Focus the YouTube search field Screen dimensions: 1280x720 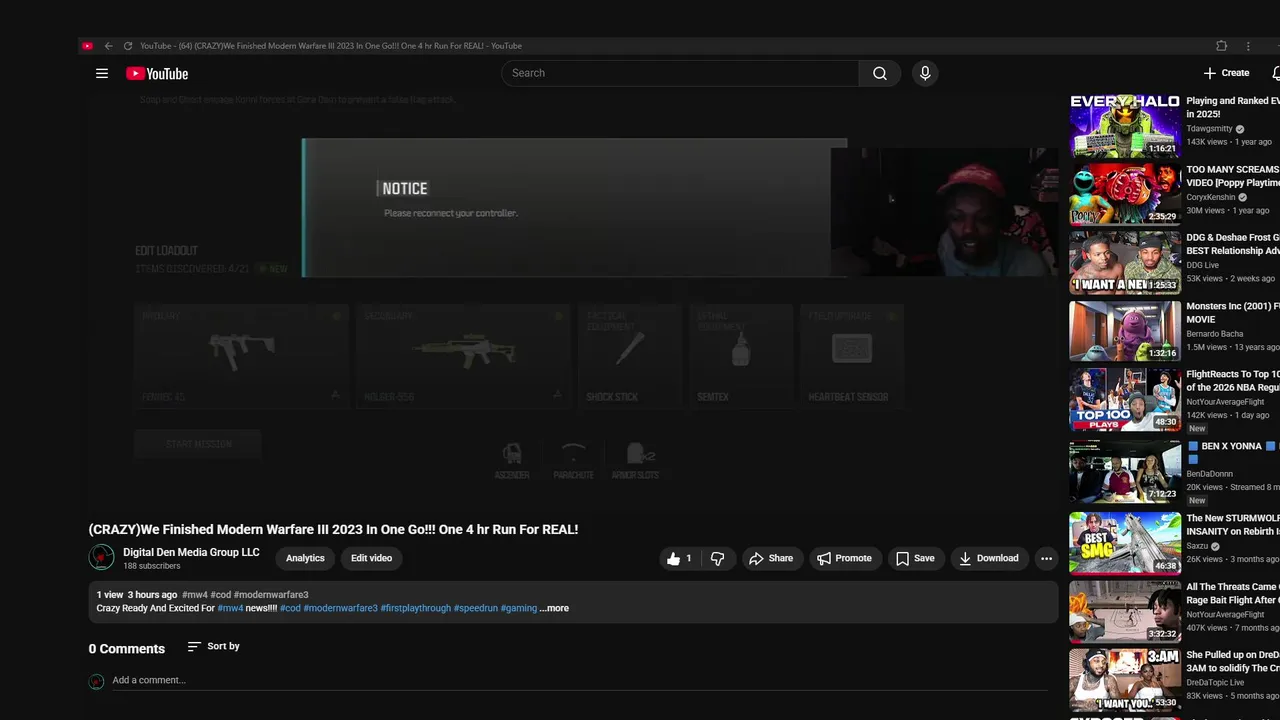[x=680, y=73]
